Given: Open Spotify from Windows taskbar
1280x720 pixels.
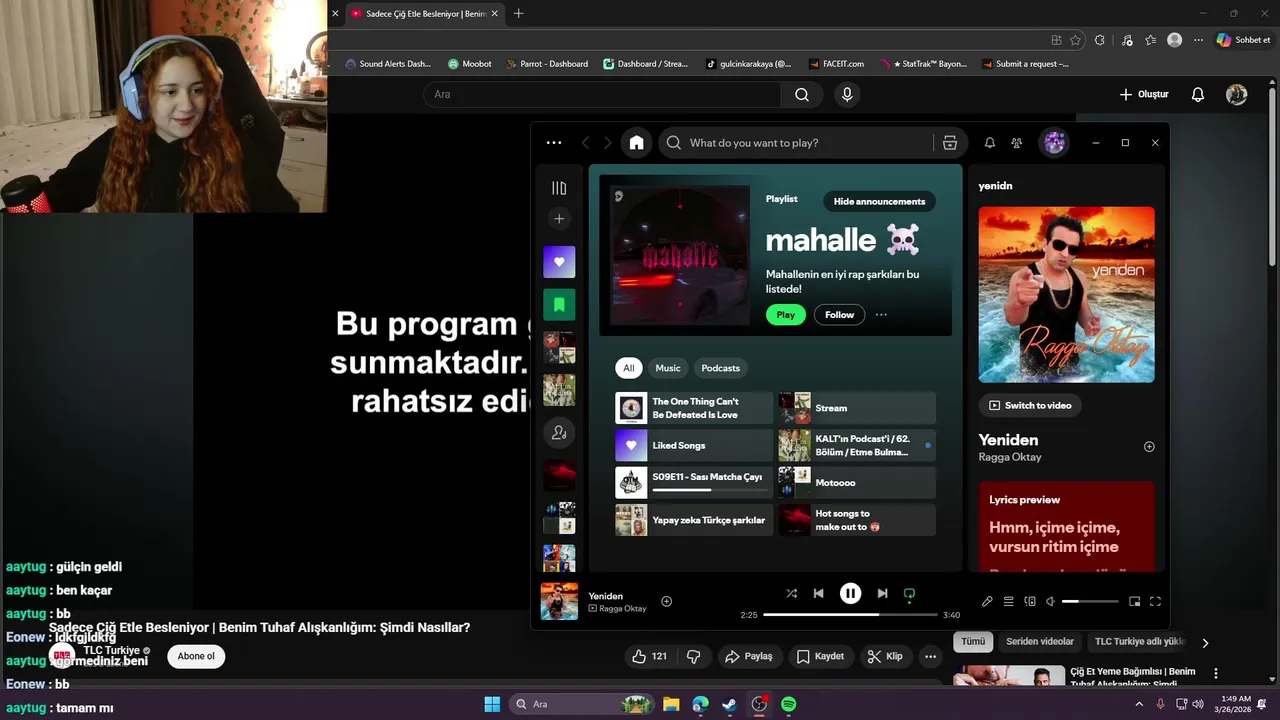Looking at the screenshot, I should [788, 704].
